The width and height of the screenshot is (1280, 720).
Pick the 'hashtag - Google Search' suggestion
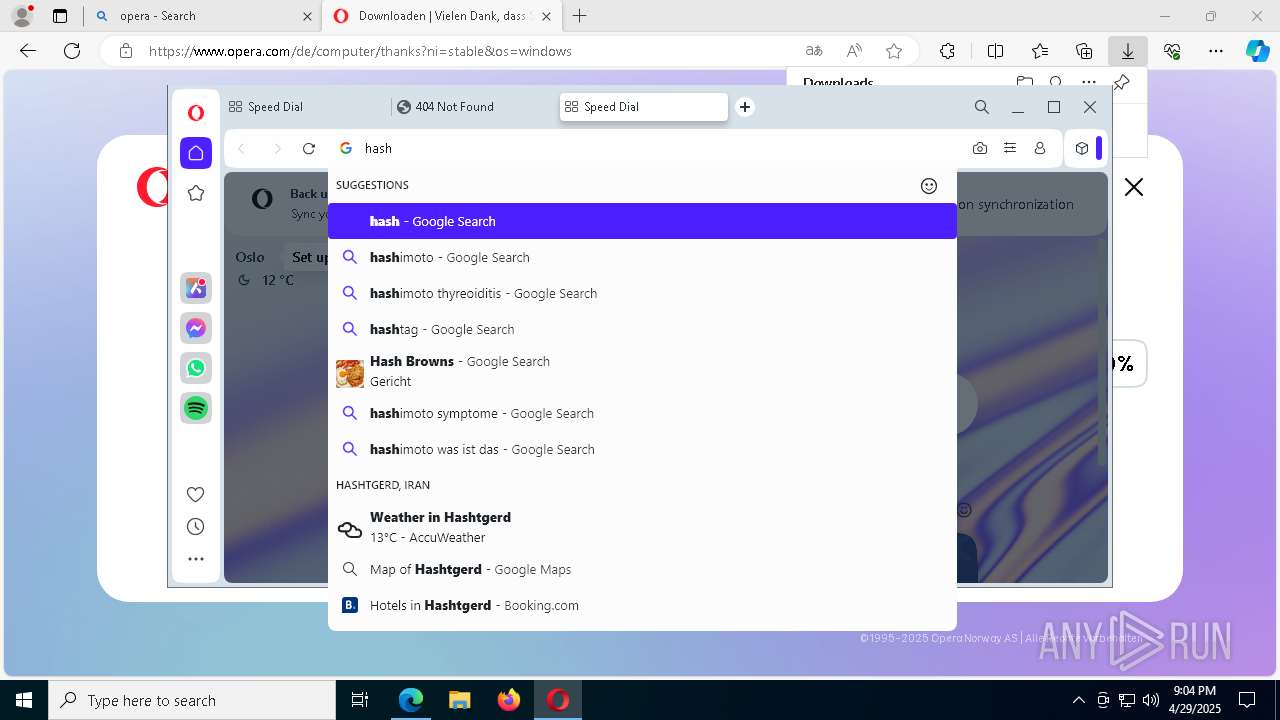click(642, 329)
